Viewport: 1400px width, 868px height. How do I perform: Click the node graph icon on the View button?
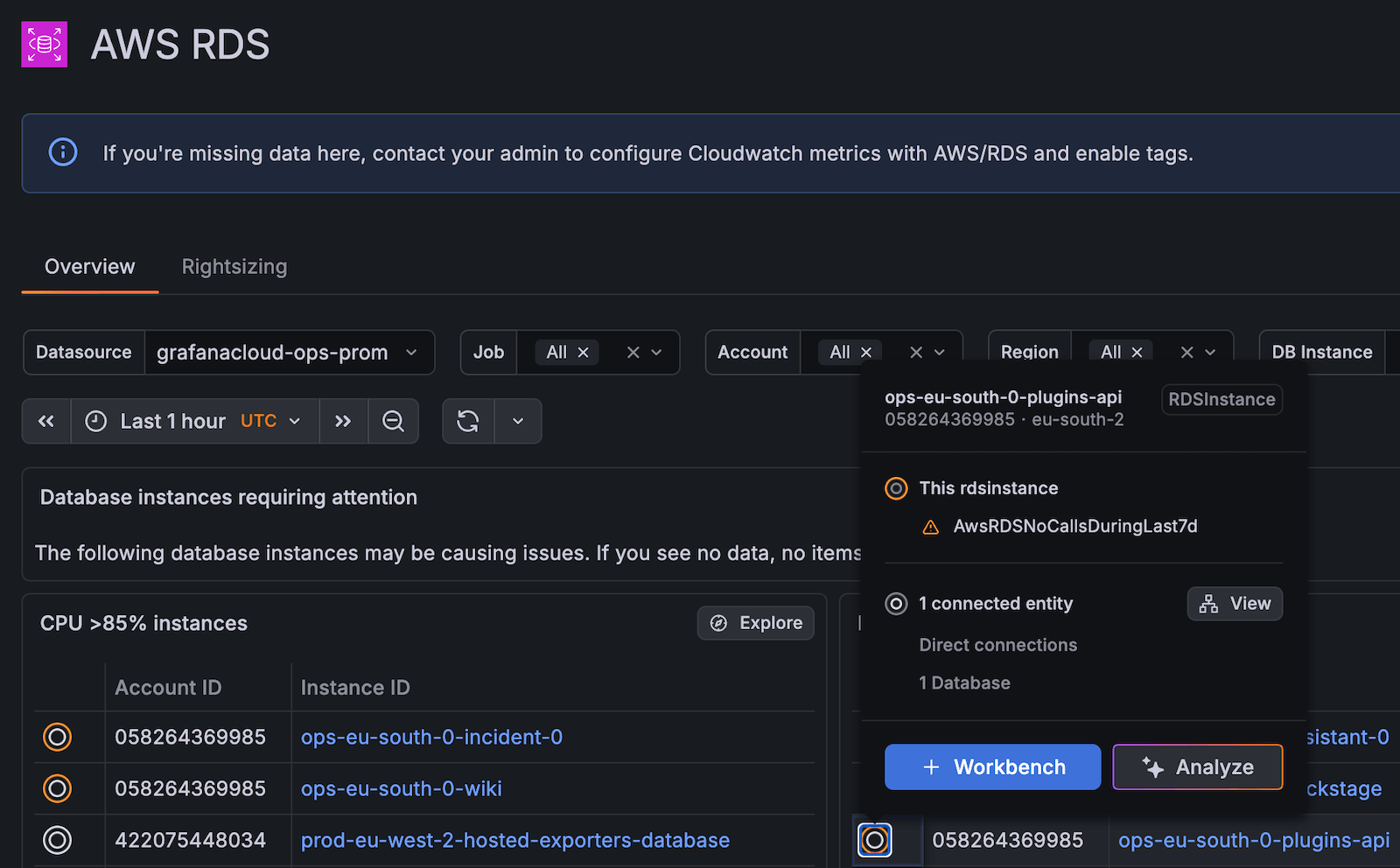pos(1208,603)
